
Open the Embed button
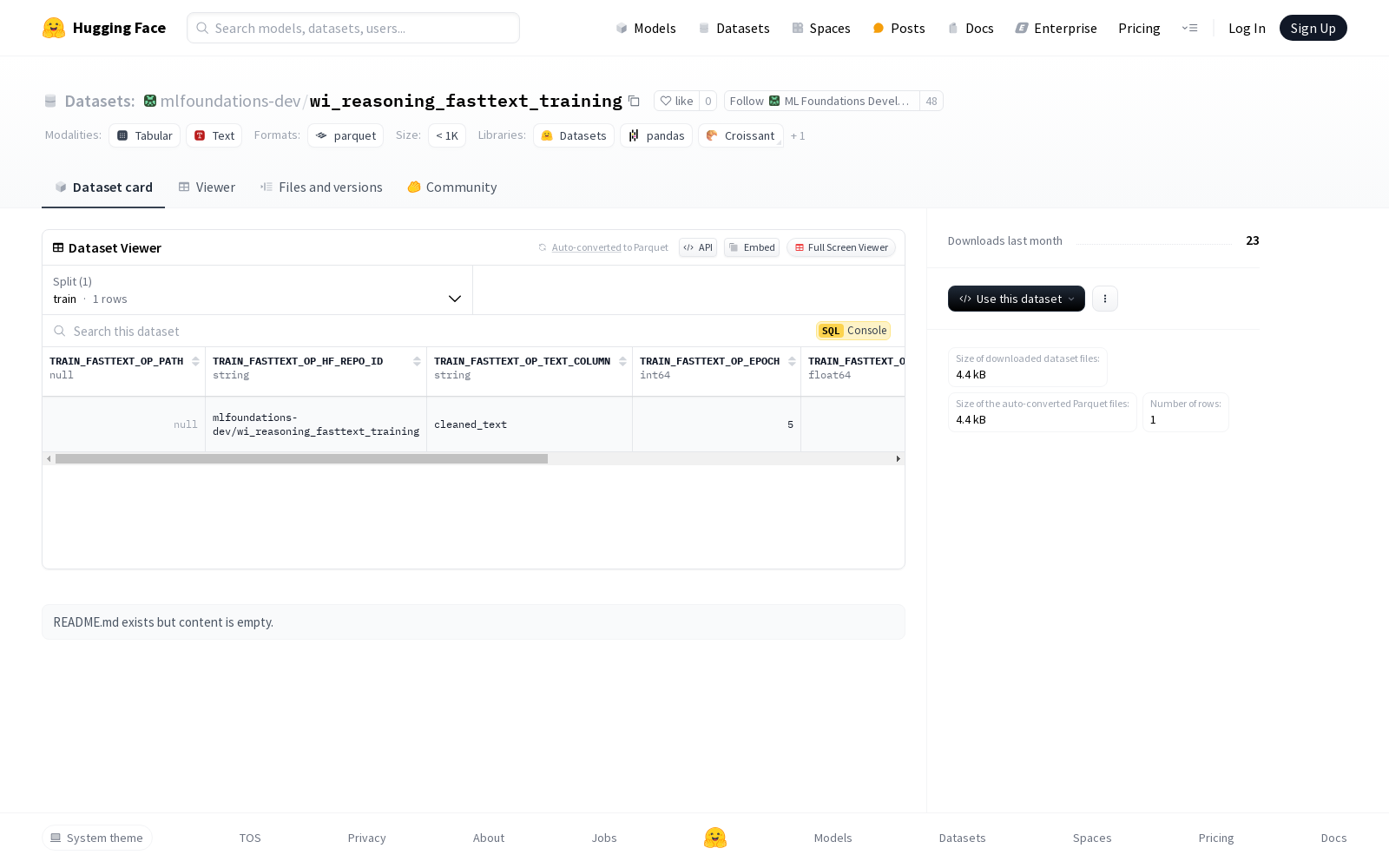click(752, 247)
